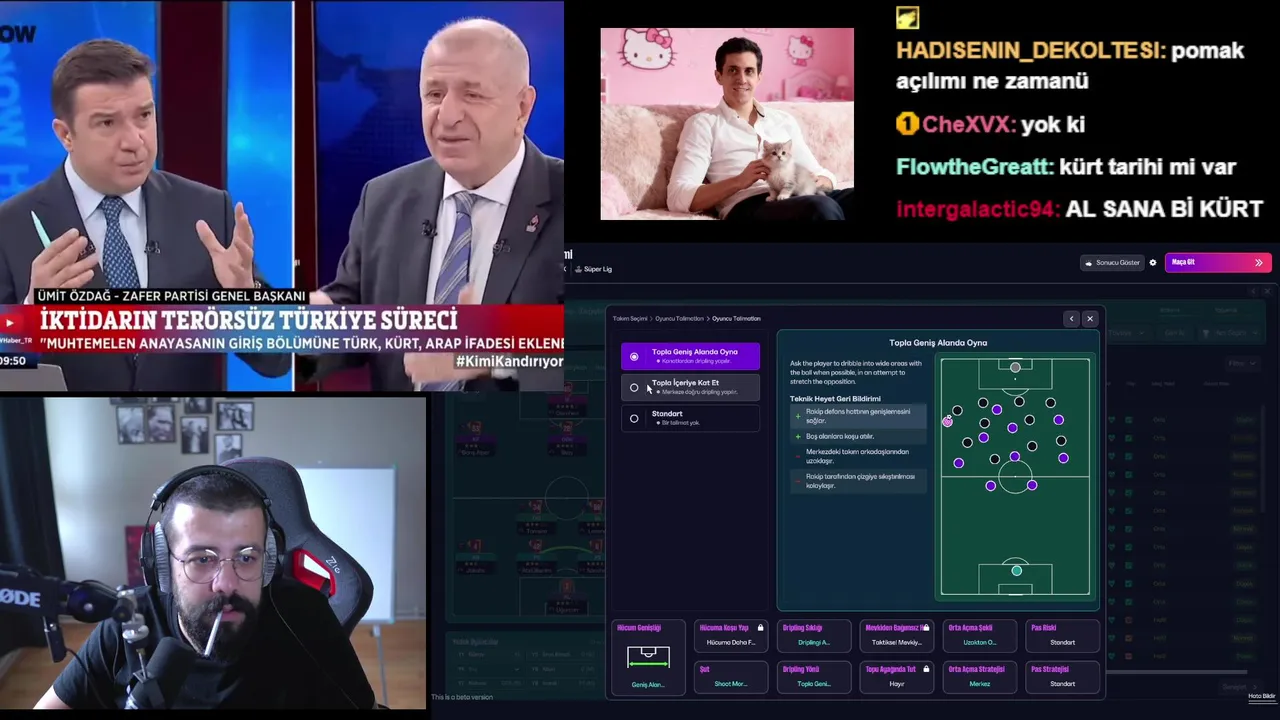
Task: Click the chat username 'FlowtheGreatt'
Action: pyautogui.click(x=974, y=167)
